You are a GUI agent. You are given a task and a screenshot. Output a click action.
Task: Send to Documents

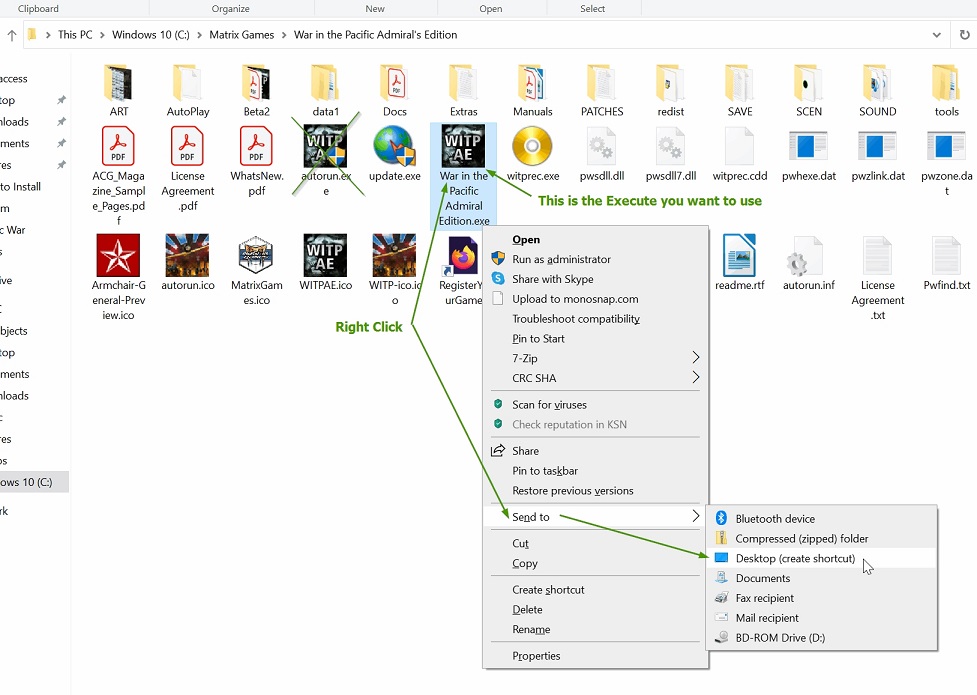pyautogui.click(x=822, y=578)
